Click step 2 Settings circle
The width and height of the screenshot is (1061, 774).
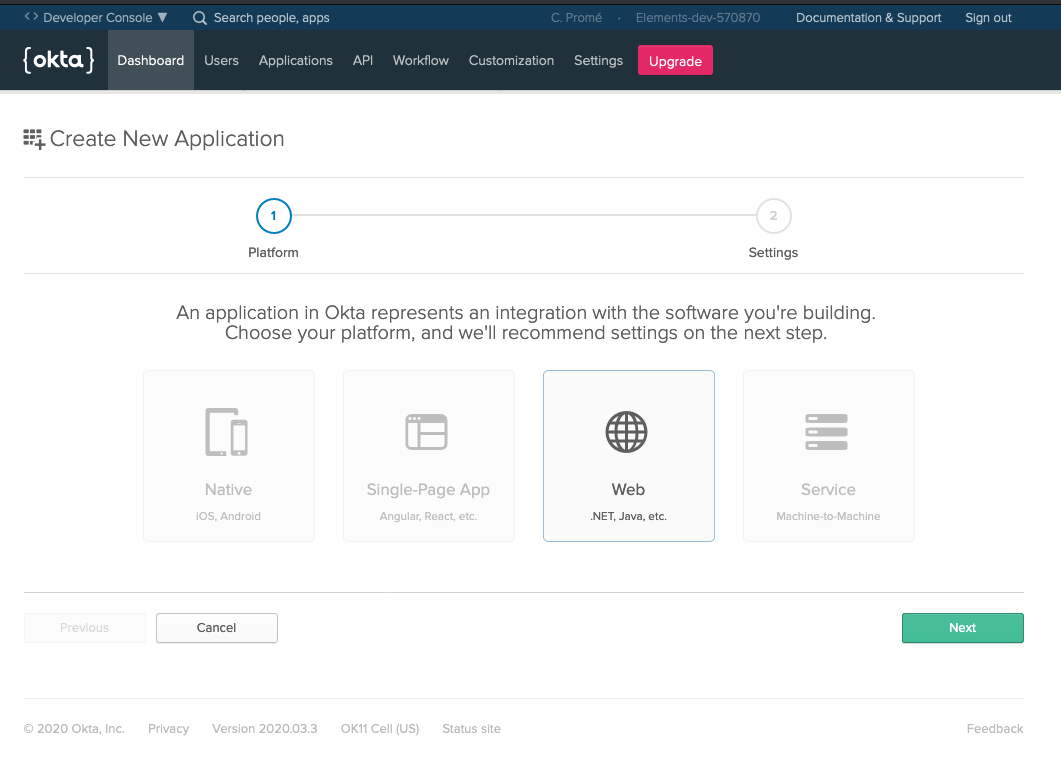[773, 216]
